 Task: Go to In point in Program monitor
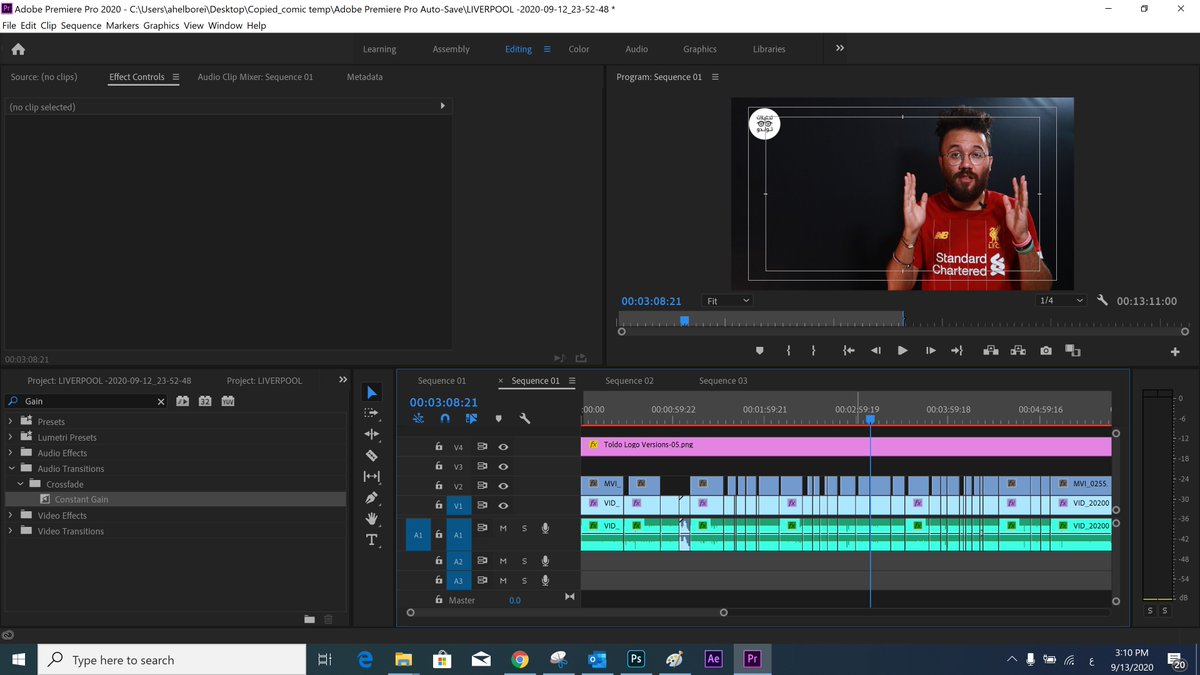click(x=849, y=351)
